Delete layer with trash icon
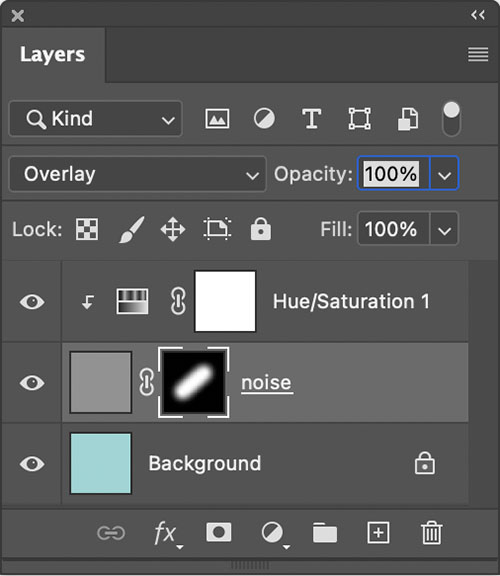The height and width of the screenshot is (576, 500). [x=431, y=533]
